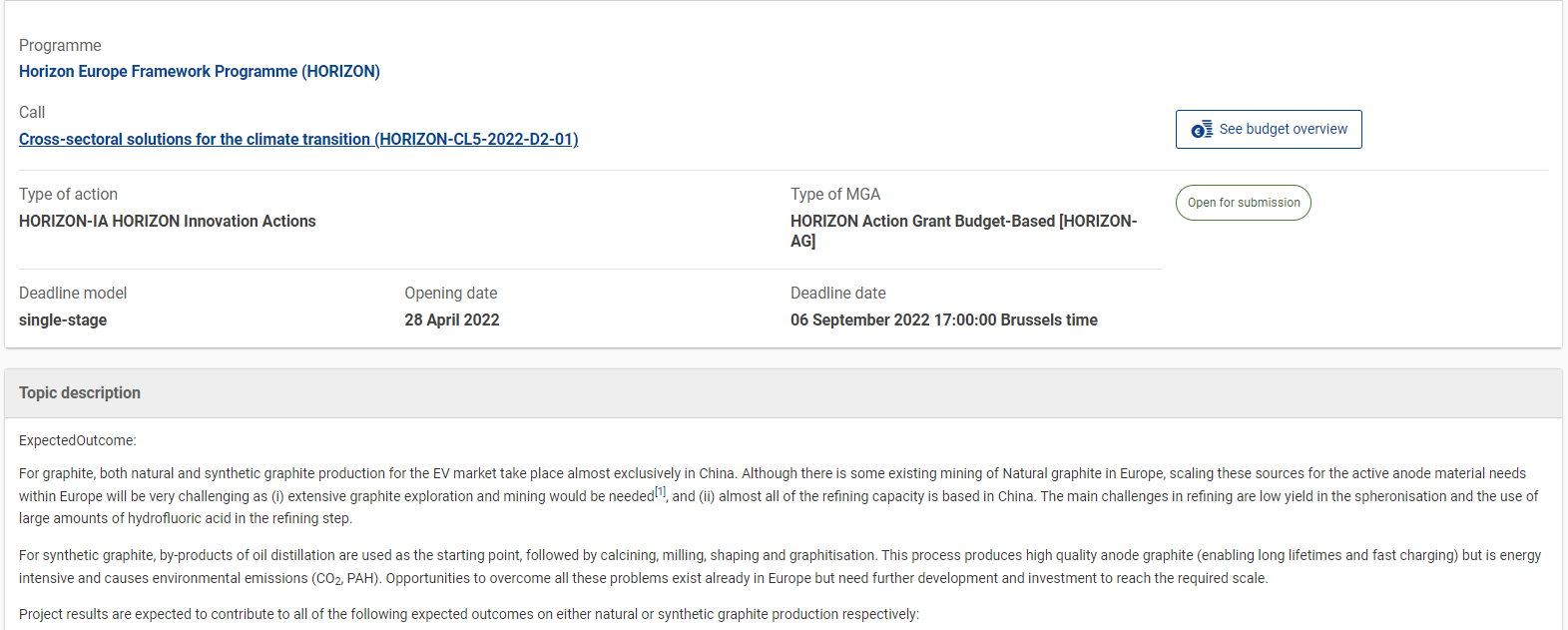
Task: Click the Deadline date label
Action: pos(838,293)
